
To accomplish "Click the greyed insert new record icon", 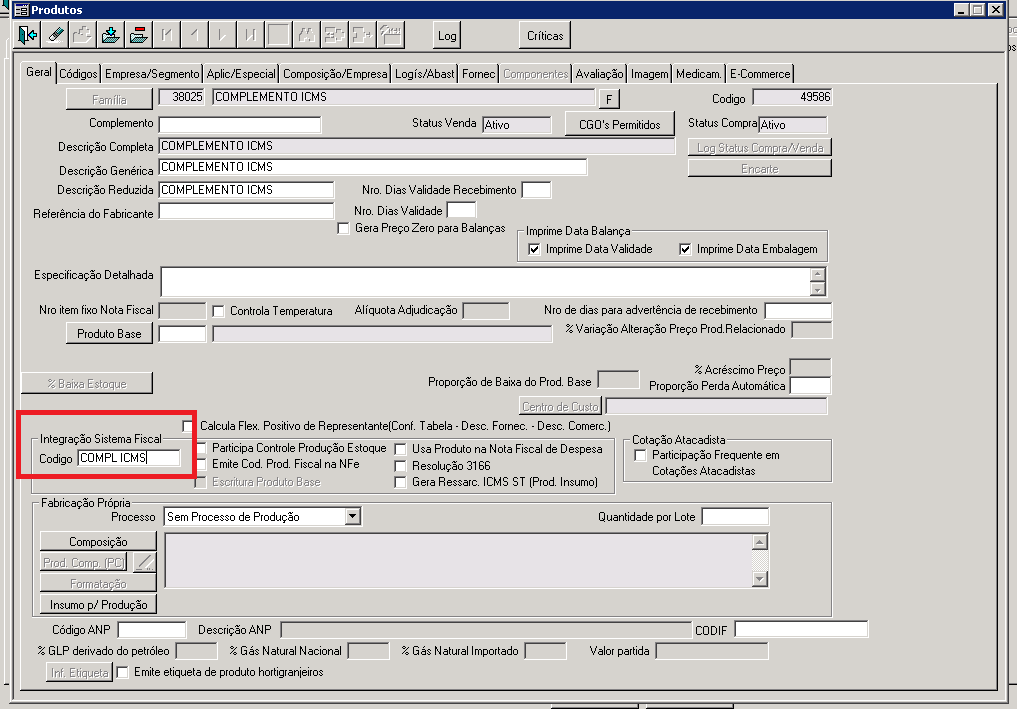I will pos(83,34).
